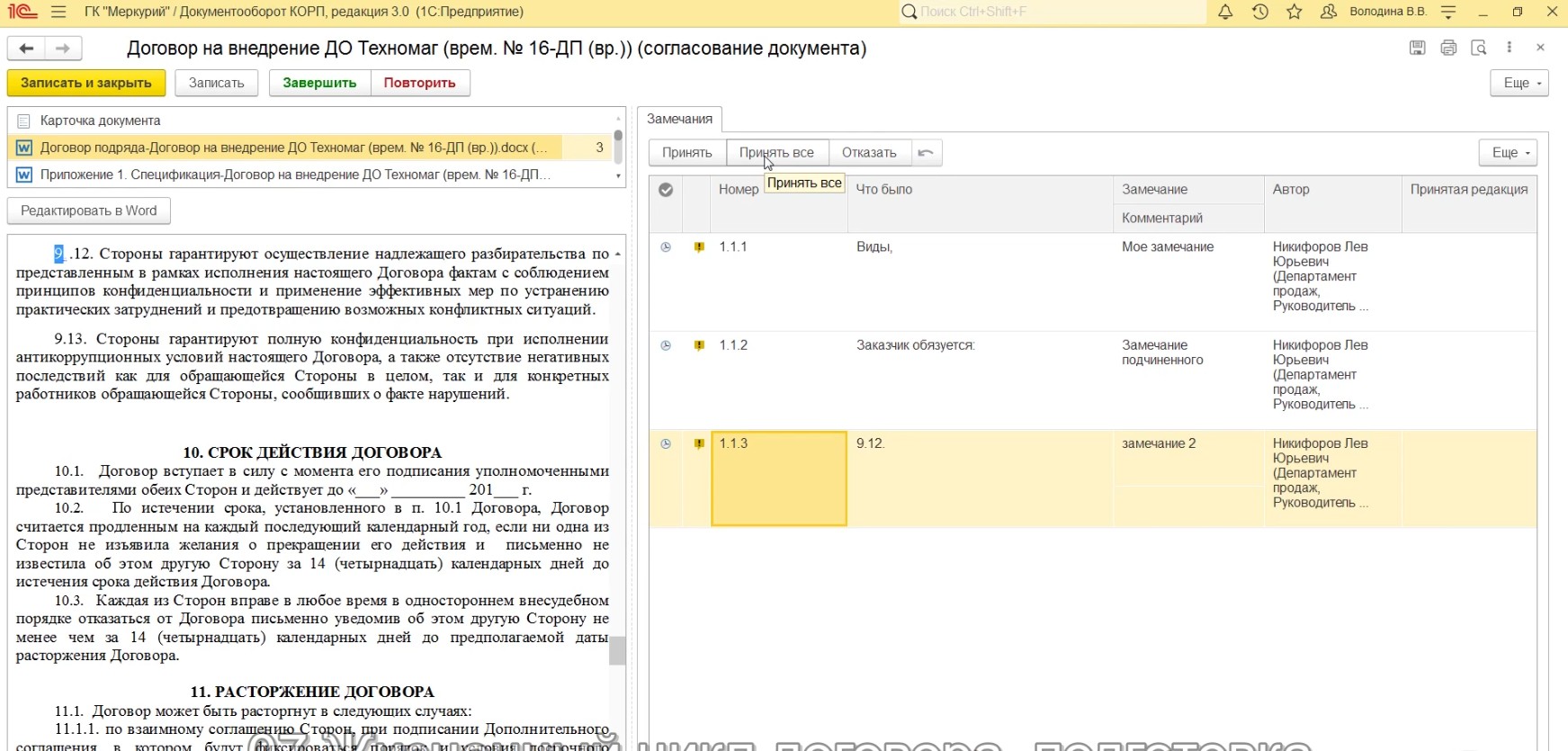Click the undo arrow in remarks toolbar

[926, 153]
